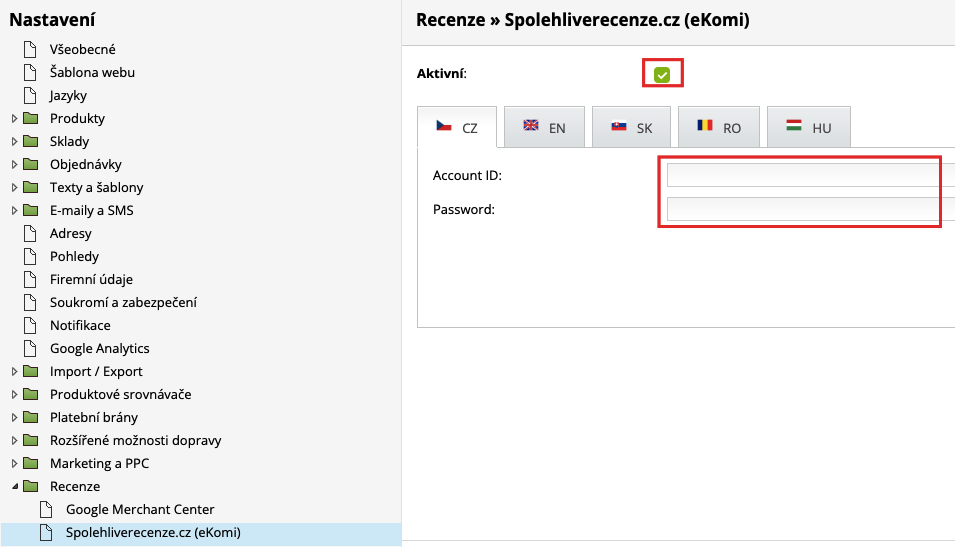Click the Všeobecné page icon

tap(30, 49)
